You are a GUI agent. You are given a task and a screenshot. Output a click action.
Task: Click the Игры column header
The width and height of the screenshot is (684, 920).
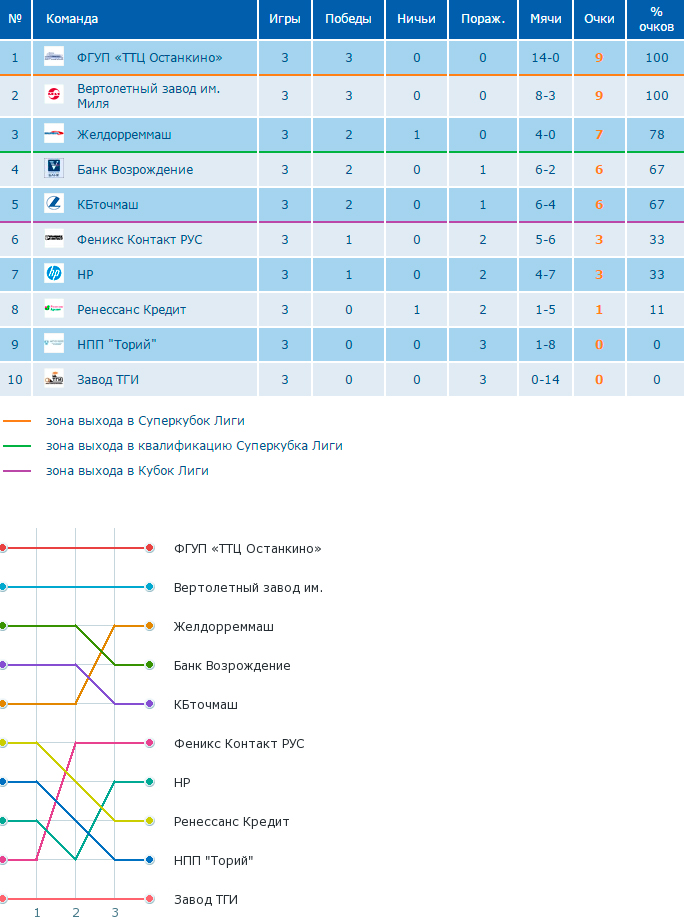[x=285, y=19]
